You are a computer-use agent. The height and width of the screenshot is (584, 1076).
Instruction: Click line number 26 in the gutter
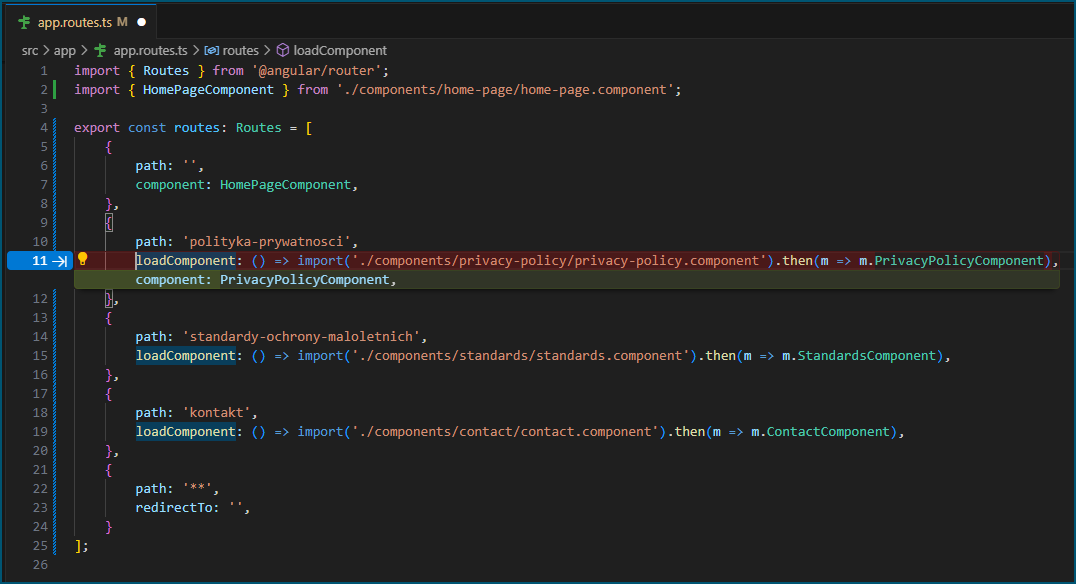(40, 565)
